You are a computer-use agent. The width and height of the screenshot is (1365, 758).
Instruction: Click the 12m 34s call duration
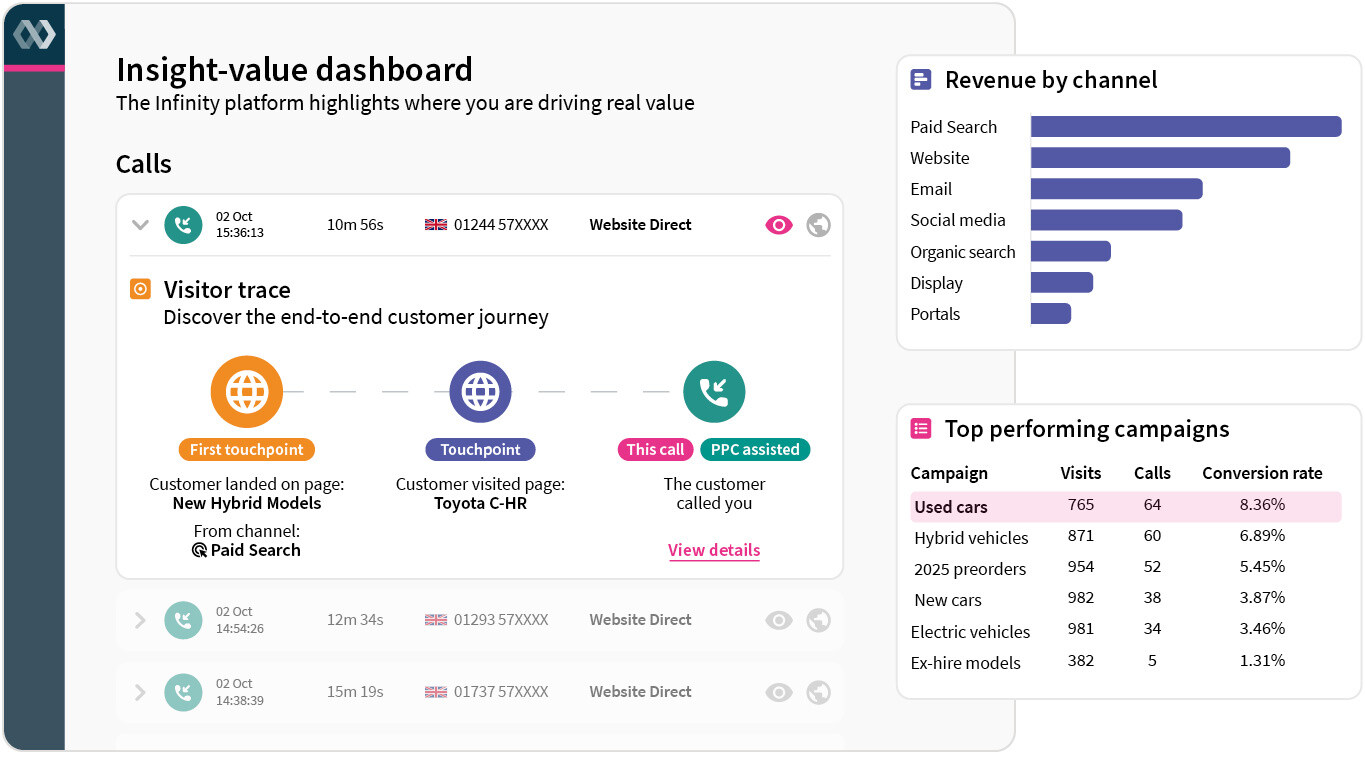pos(355,620)
